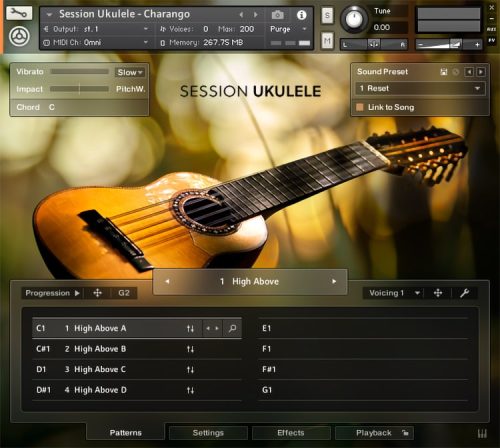
Task: Click the disabled circle icon in Sound Preset
Action: [456, 72]
